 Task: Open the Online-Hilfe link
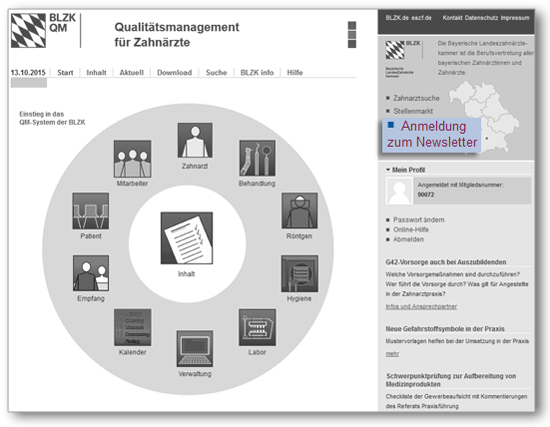coord(411,230)
